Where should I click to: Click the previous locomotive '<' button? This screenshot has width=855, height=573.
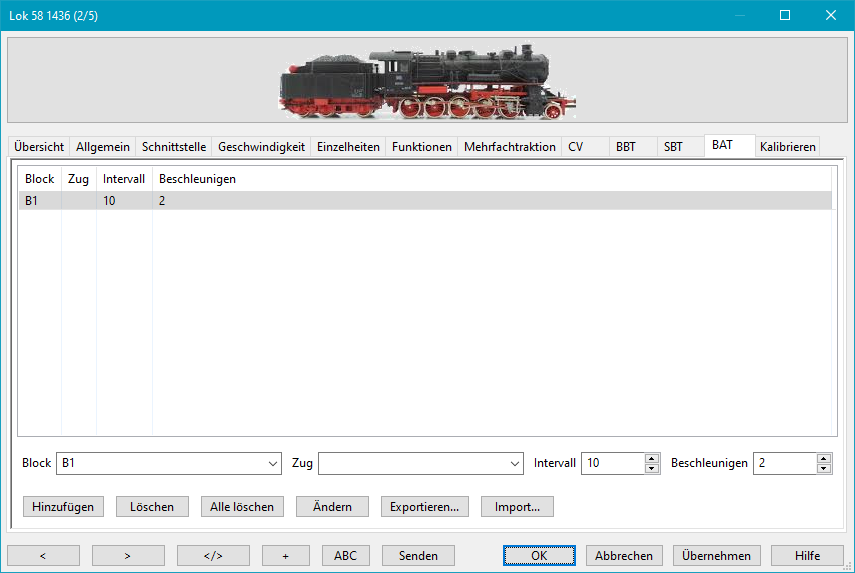tap(43, 556)
